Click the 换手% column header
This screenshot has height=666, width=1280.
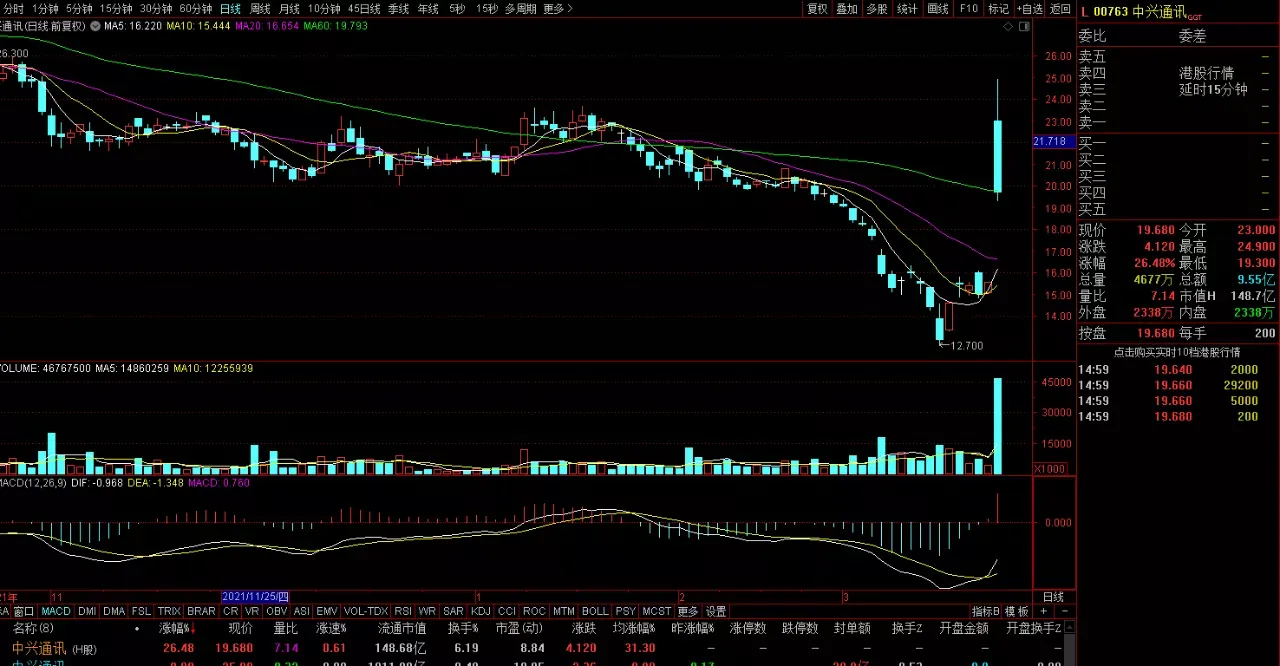pos(463,628)
